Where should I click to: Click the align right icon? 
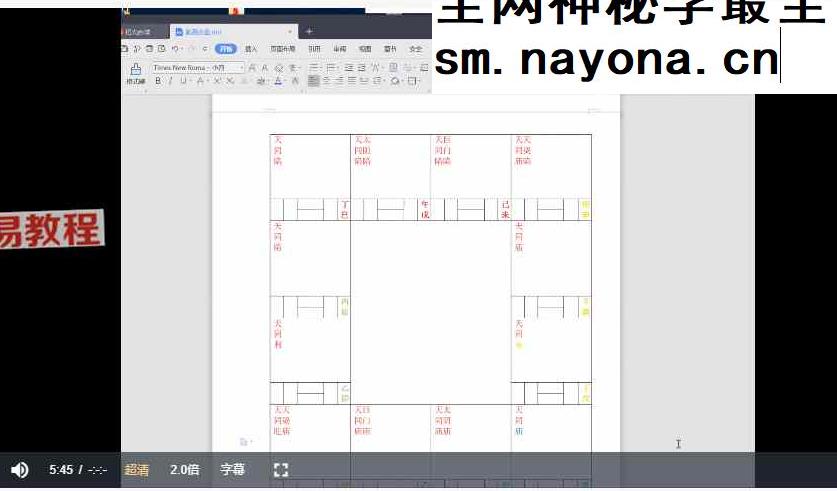pos(339,81)
